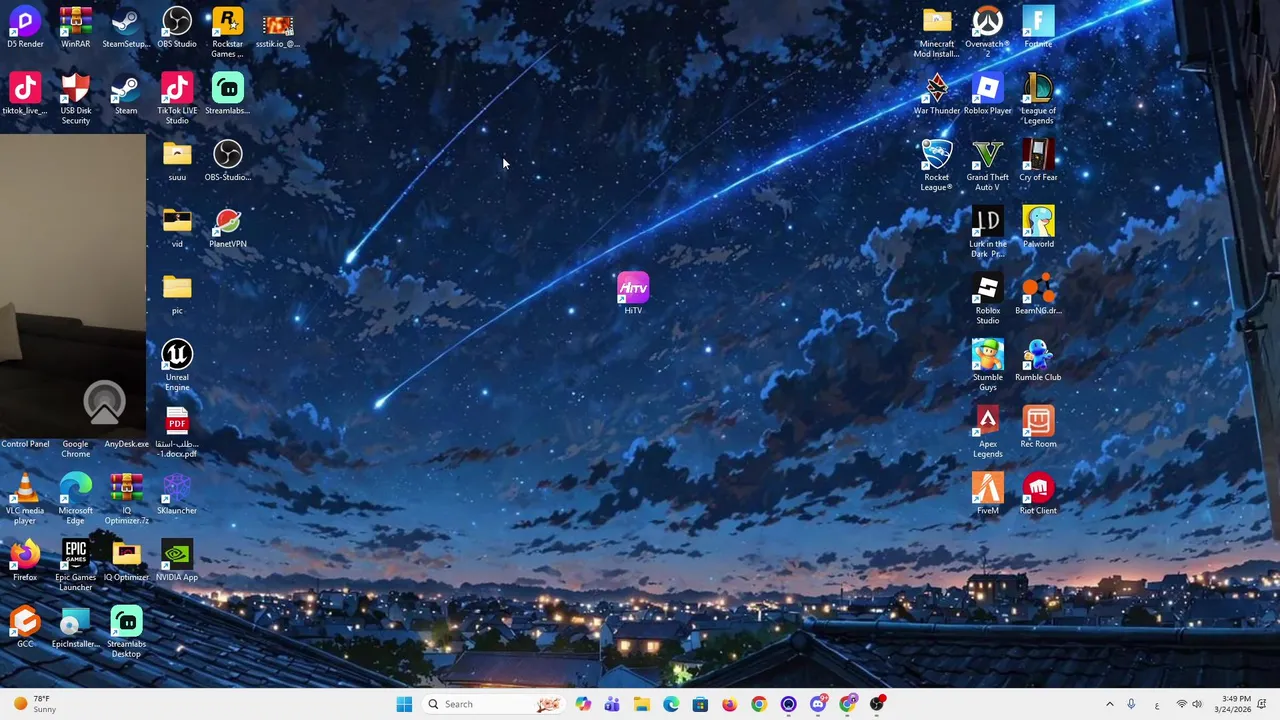1280x720 pixels.
Task: Open File Explorer from the taskbar
Action: pos(642,704)
